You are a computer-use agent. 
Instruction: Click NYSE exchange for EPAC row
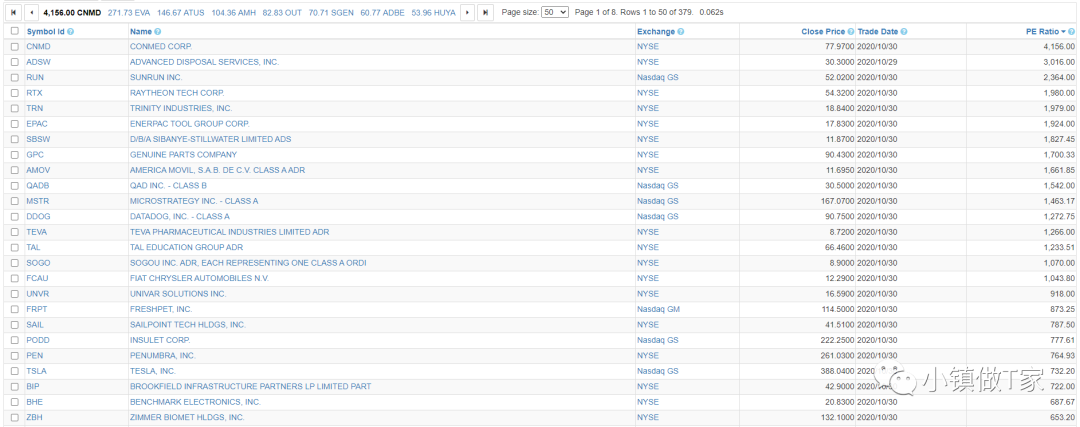tap(648, 124)
